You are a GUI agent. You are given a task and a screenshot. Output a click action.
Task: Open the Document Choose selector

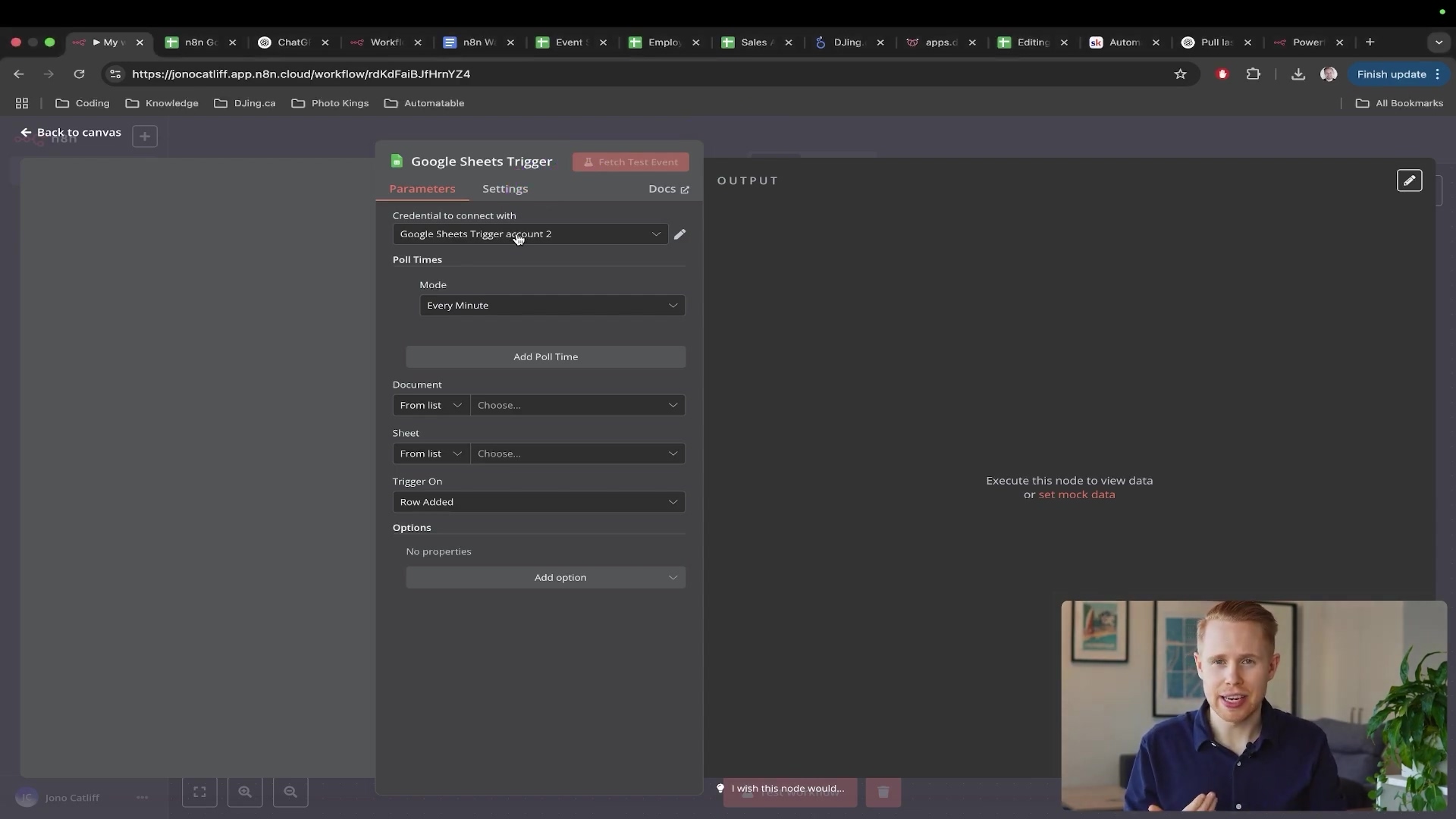coord(577,405)
